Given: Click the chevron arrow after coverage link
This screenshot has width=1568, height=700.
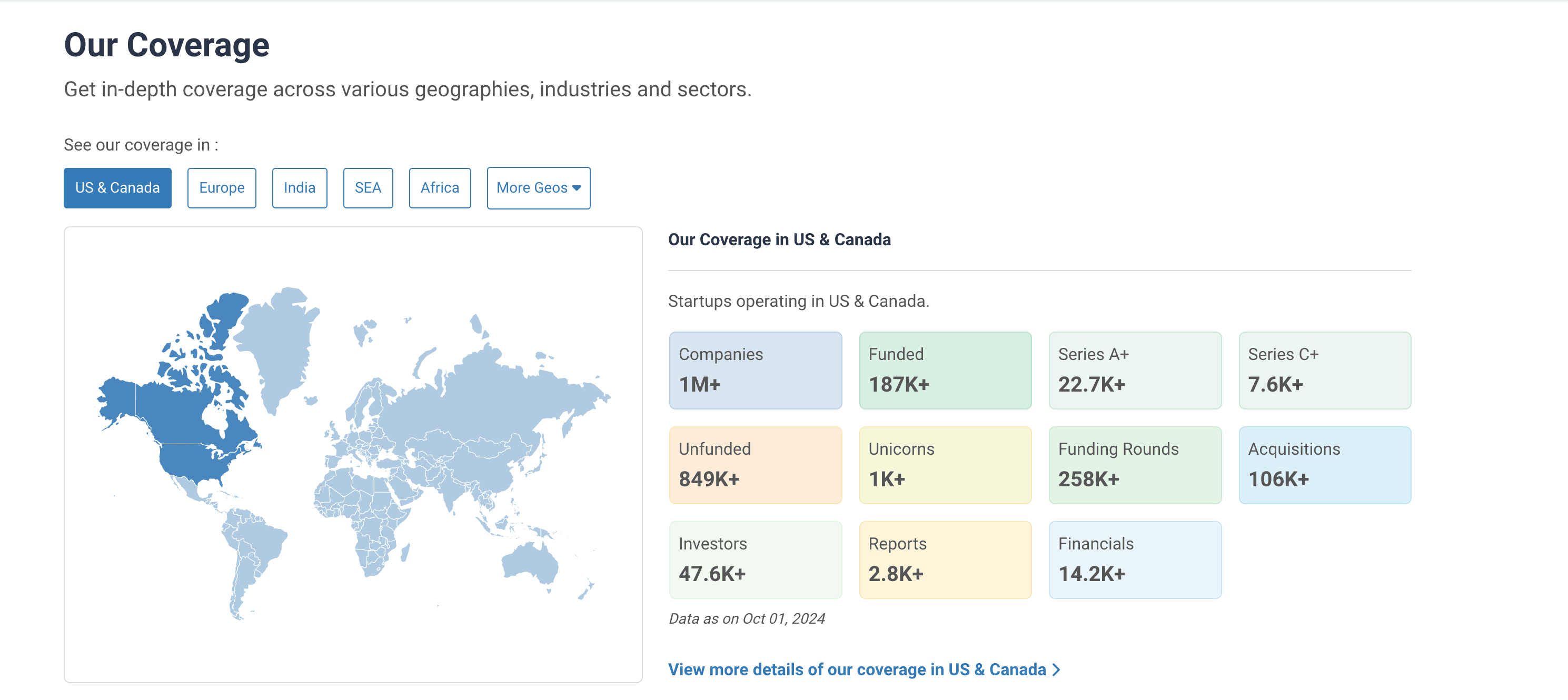Looking at the screenshot, I should click(x=1057, y=669).
